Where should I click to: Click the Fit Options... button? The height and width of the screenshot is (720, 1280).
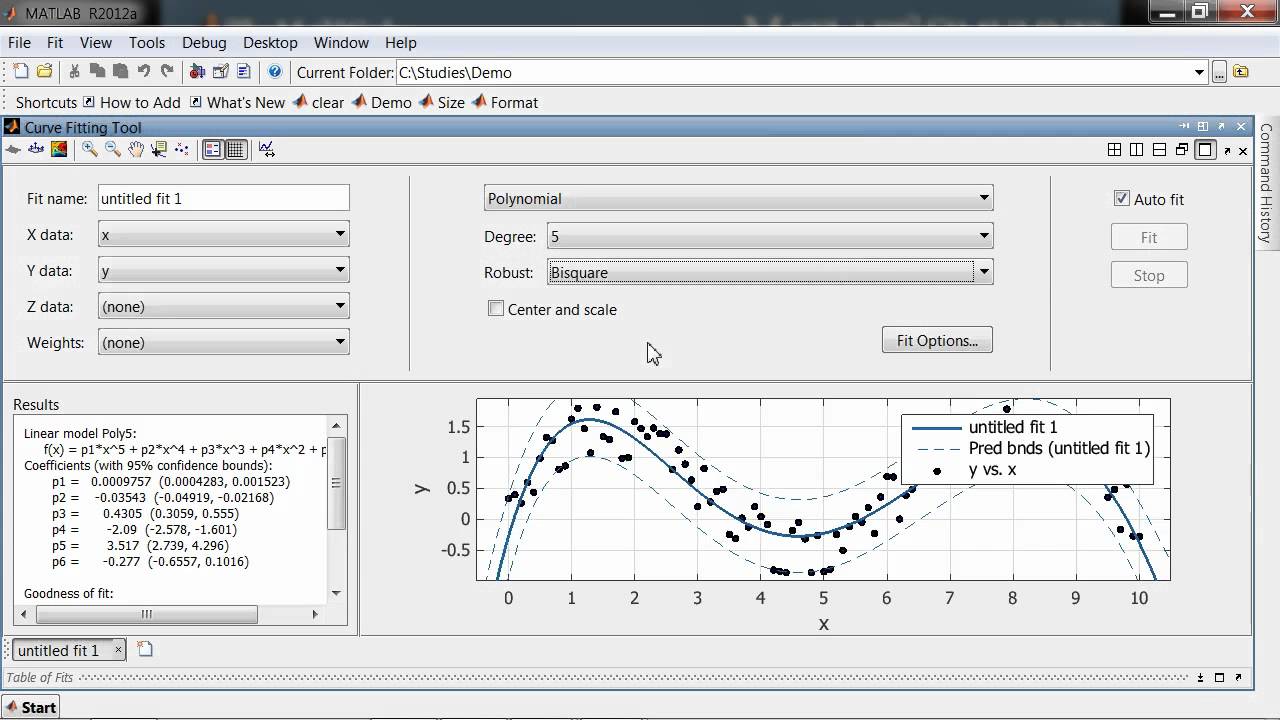tap(937, 340)
